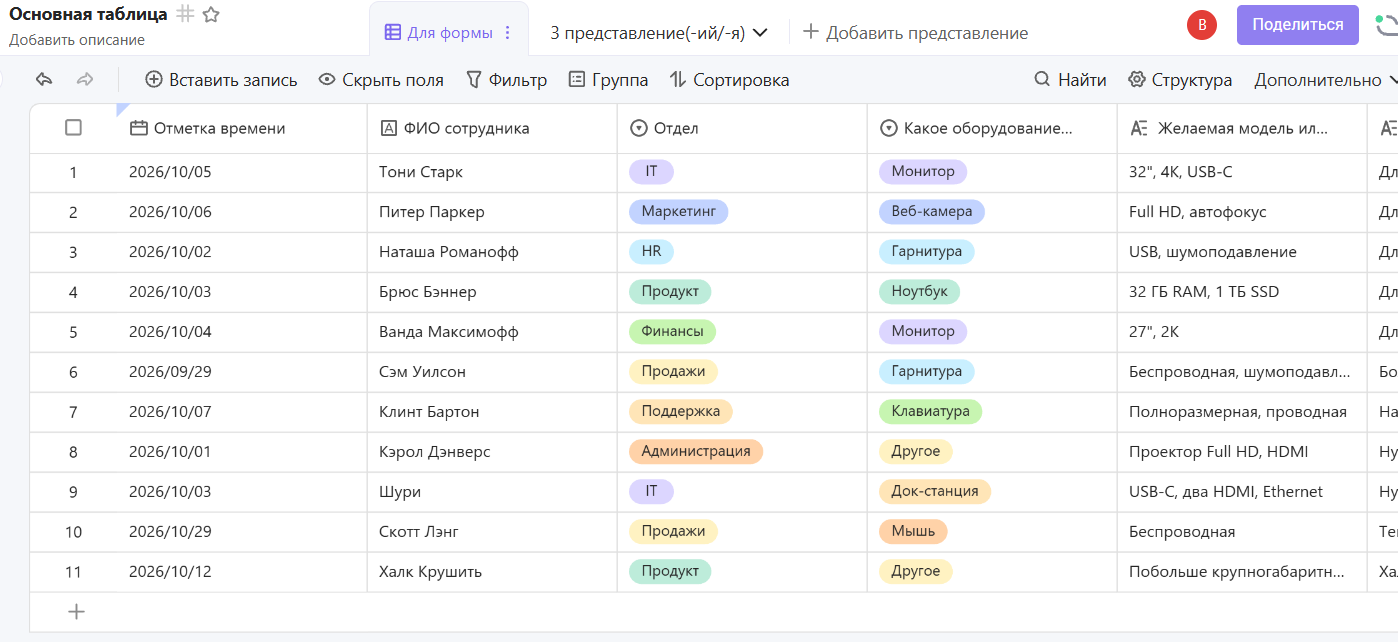This screenshot has width=1398, height=642.
Task: Click the calendar icon in Отметка времени header
Action: pyautogui.click(x=139, y=128)
